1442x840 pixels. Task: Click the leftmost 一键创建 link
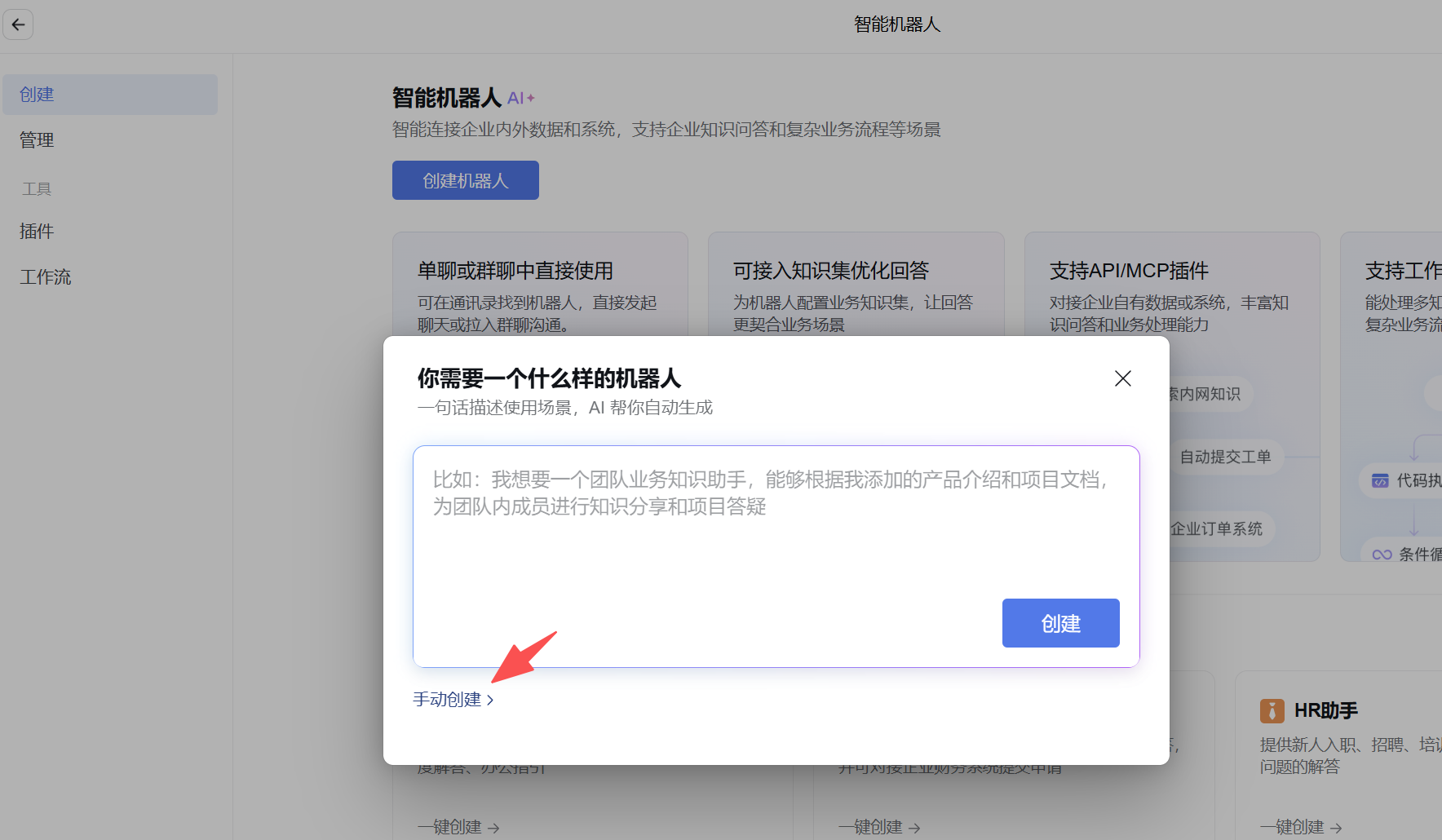tap(458, 827)
